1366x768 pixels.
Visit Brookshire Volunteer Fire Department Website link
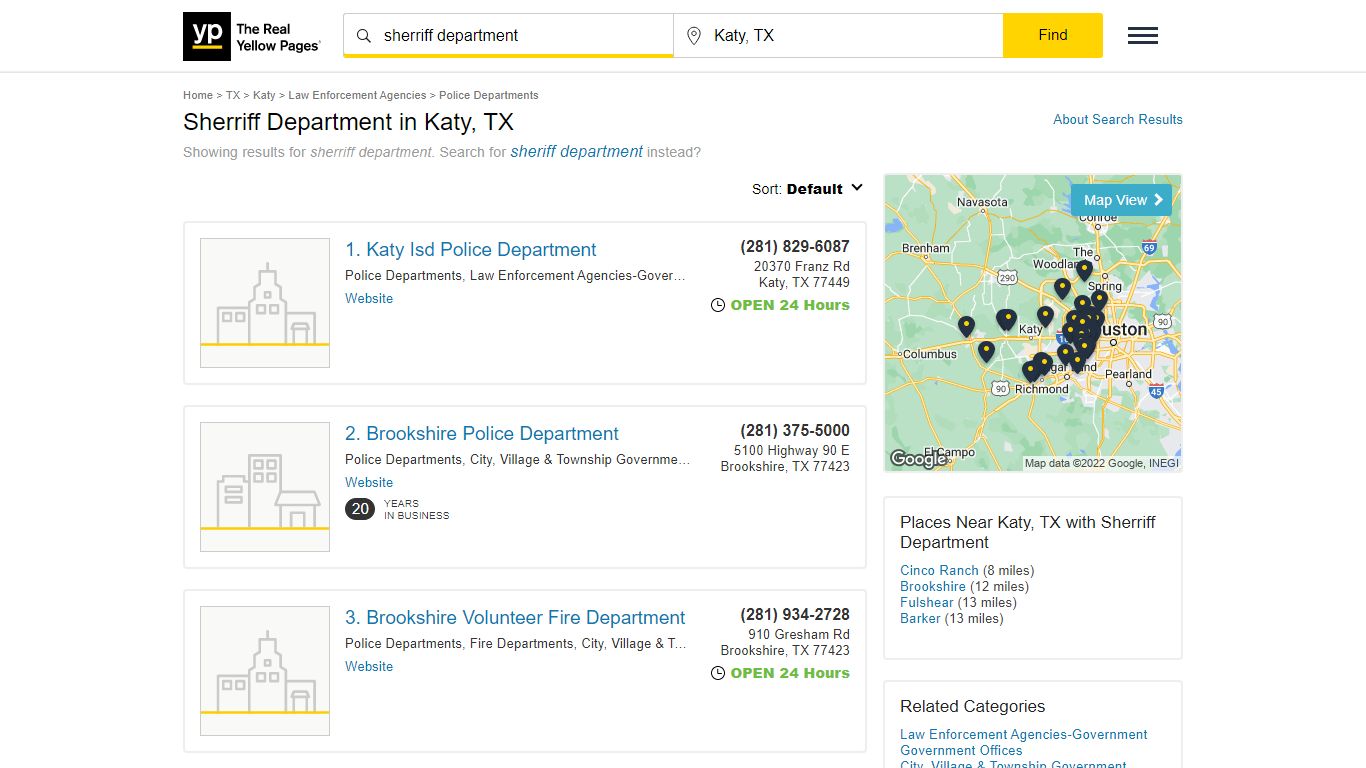click(369, 666)
